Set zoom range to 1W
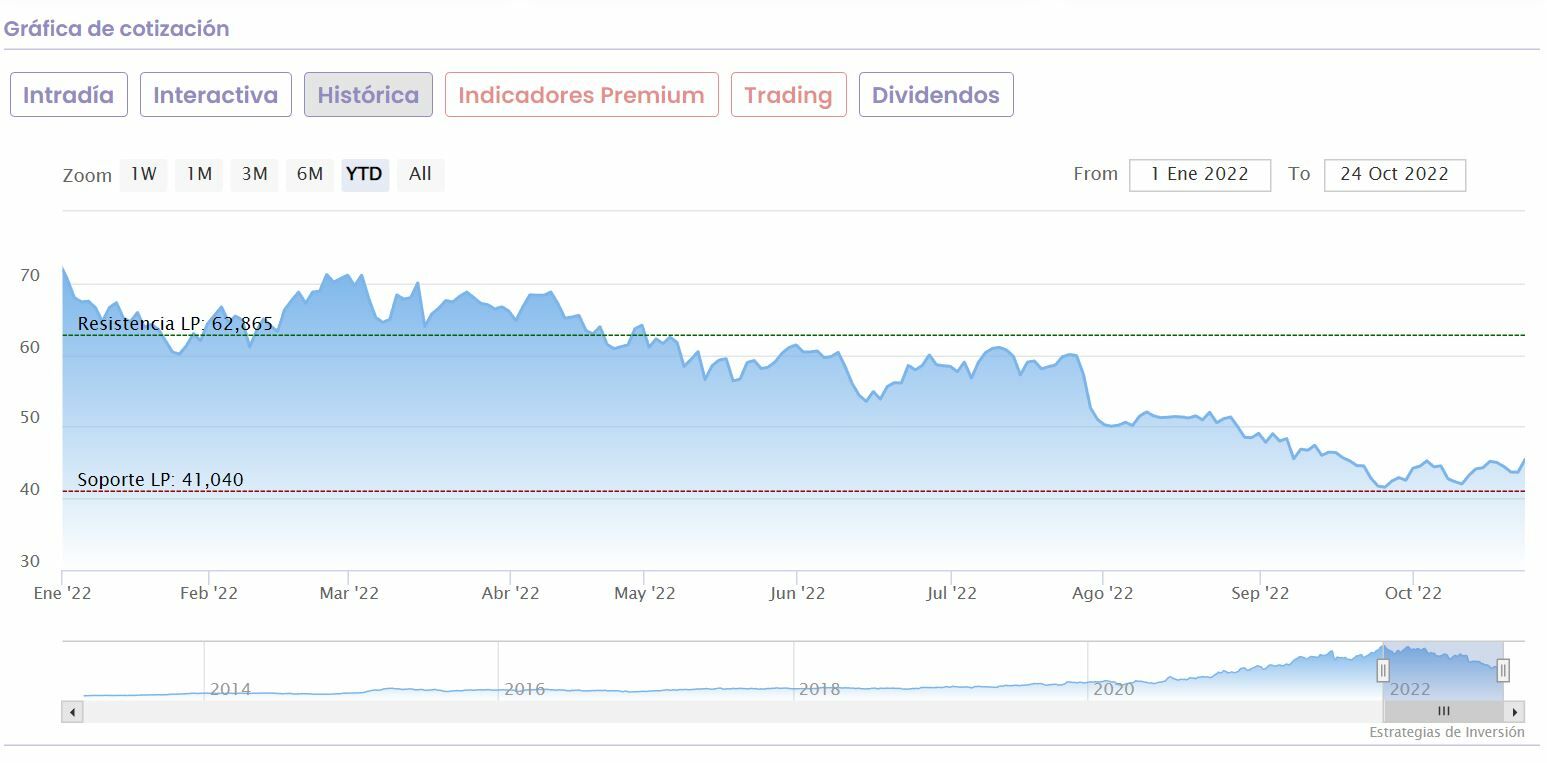The height and width of the screenshot is (763, 1547). click(143, 174)
